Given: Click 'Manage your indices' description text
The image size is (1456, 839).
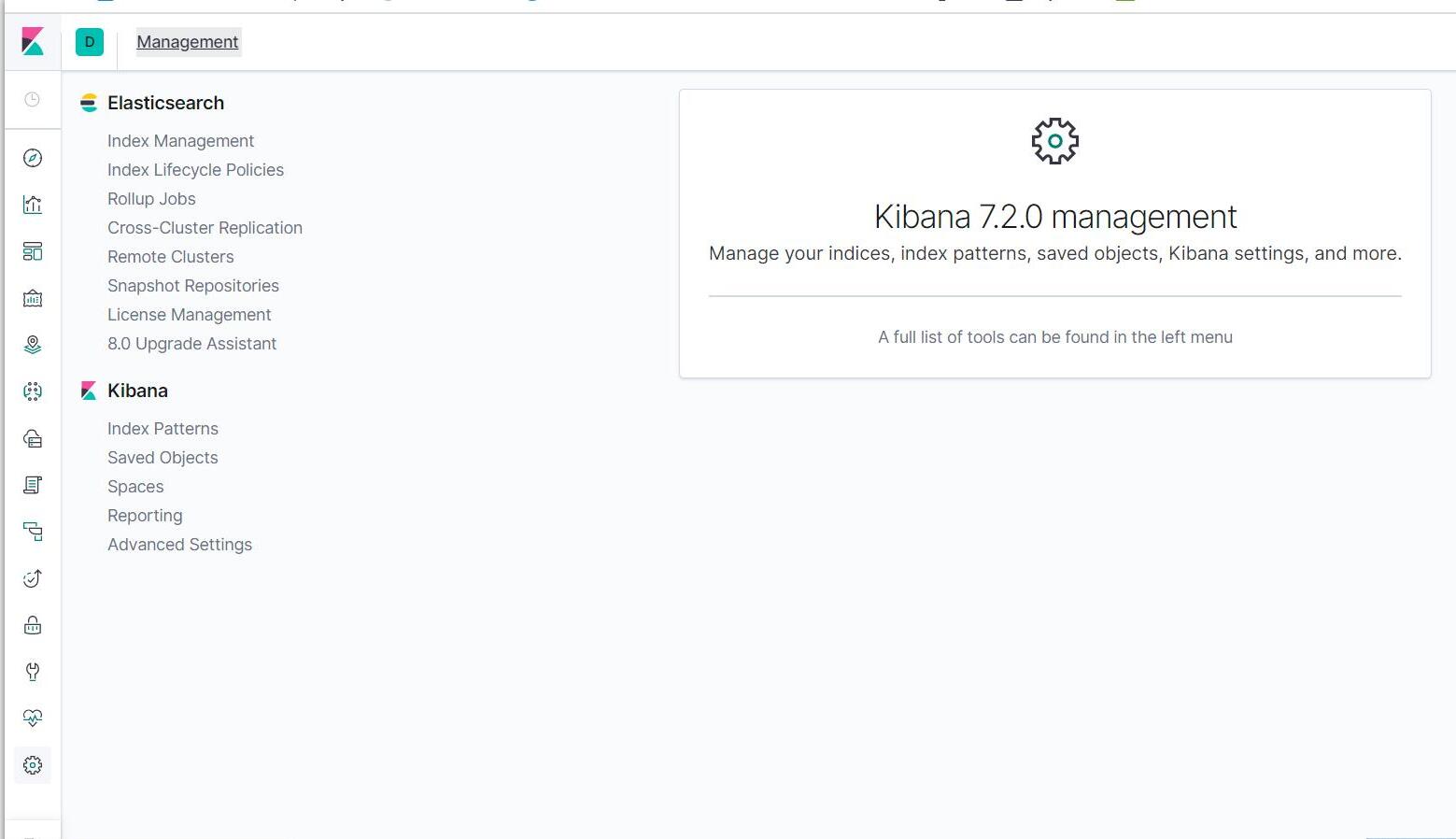Looking at the screenshot, I should (x=1055, y=253).
